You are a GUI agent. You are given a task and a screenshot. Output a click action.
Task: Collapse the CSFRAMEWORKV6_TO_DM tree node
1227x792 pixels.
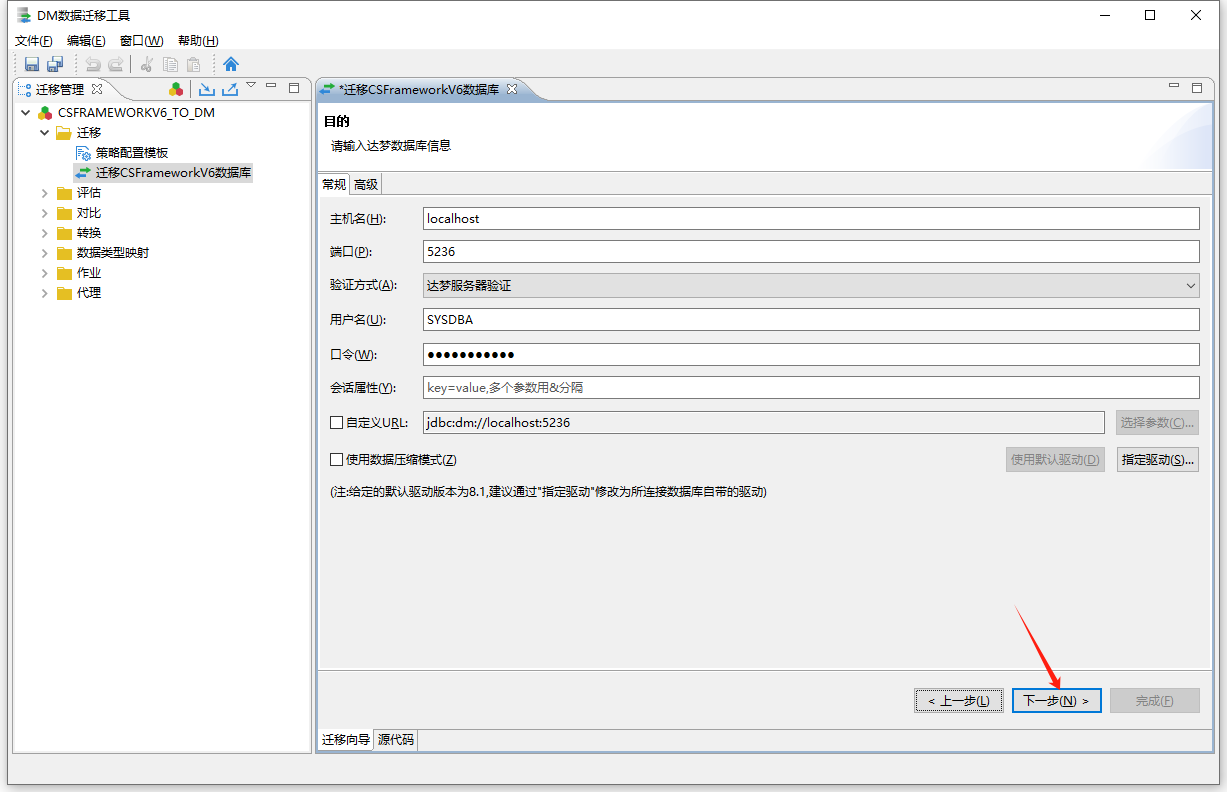(26, 113)
